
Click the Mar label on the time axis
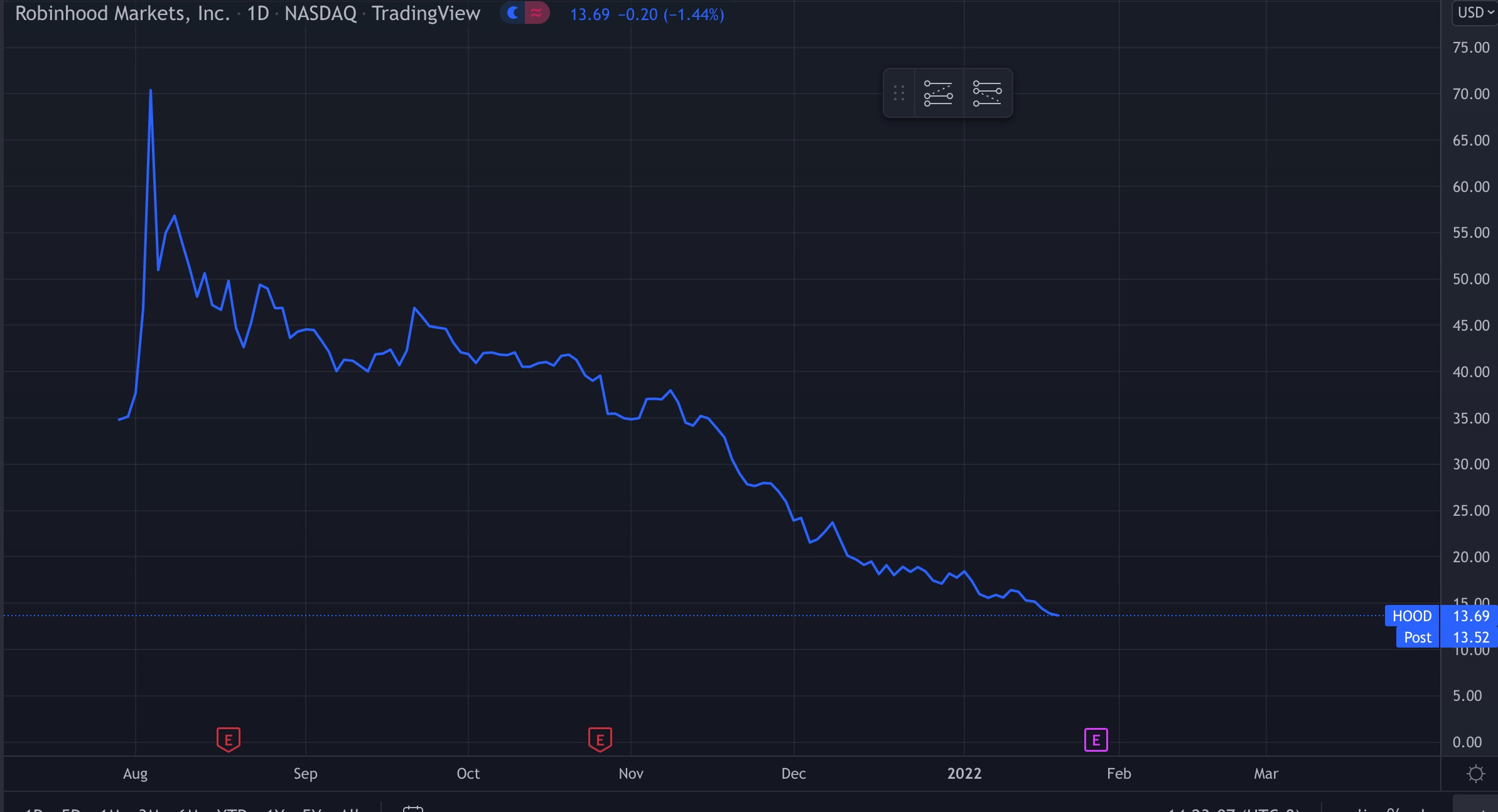pos(1266,774)
